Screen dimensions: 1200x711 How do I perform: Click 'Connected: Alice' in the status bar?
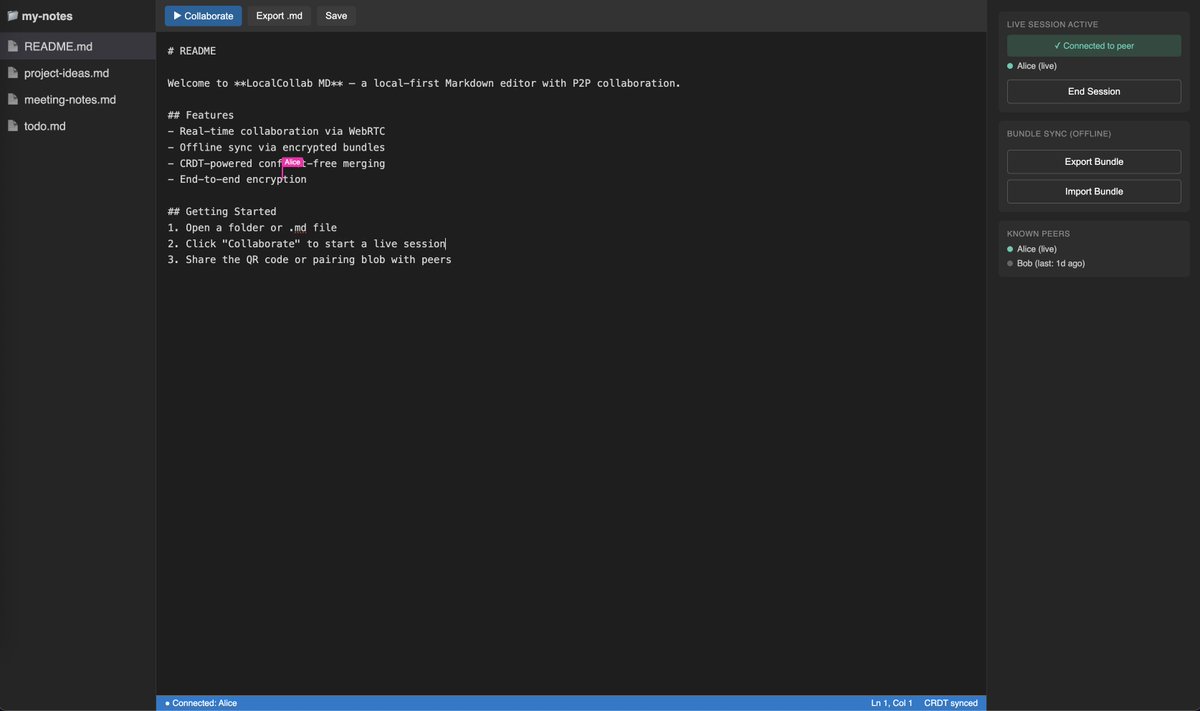point(201,703)
